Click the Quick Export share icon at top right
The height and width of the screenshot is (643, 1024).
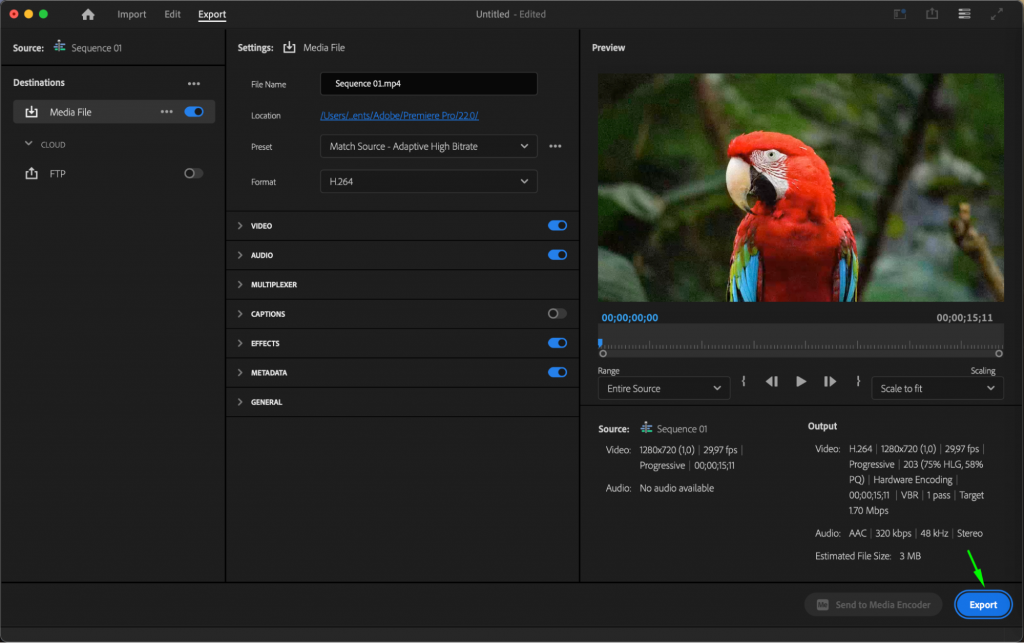click(x=932, y=14)
